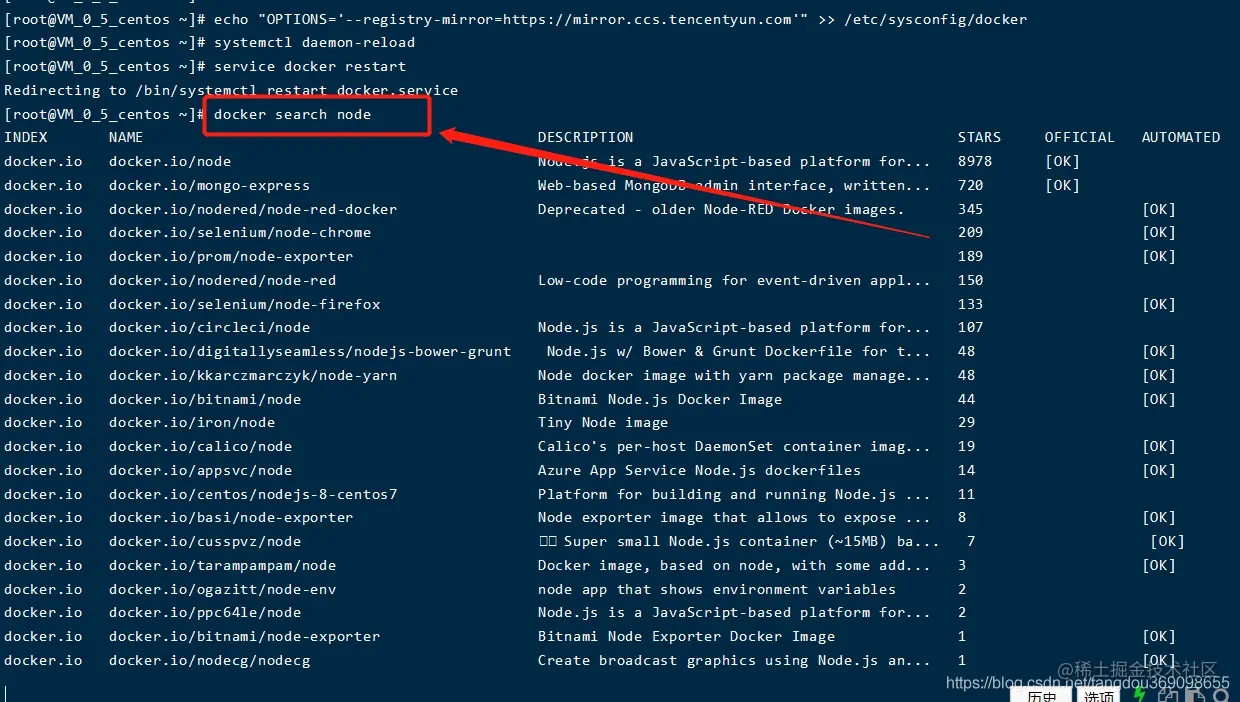Click the stars value 189
Image resolution: width=1240 pixels, height=702 pixels.
970,256
